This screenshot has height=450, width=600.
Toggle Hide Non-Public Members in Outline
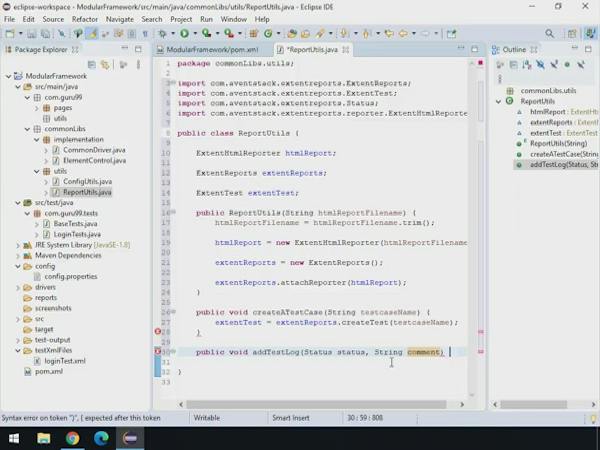(567, 65)
